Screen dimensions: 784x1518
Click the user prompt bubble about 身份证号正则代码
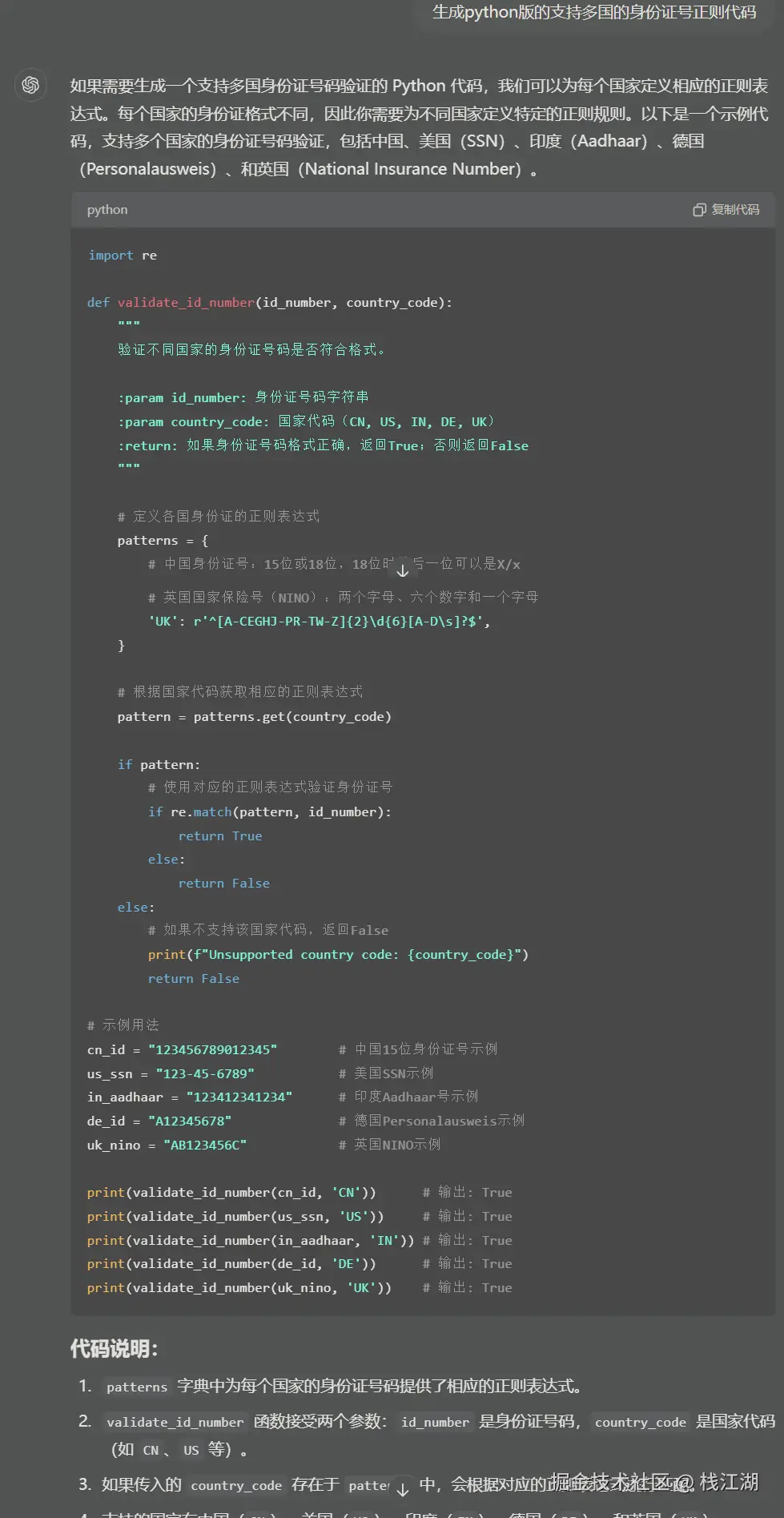(594, 12)
